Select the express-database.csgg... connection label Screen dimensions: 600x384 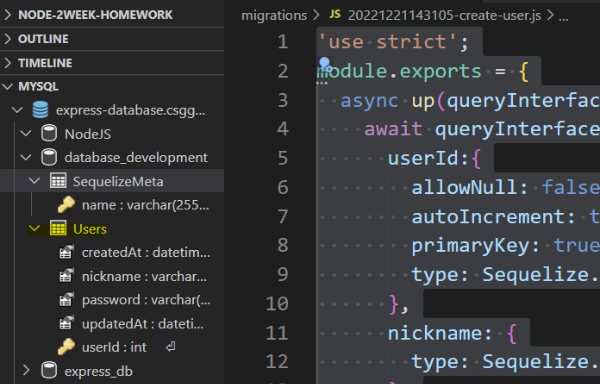point(130,111)
